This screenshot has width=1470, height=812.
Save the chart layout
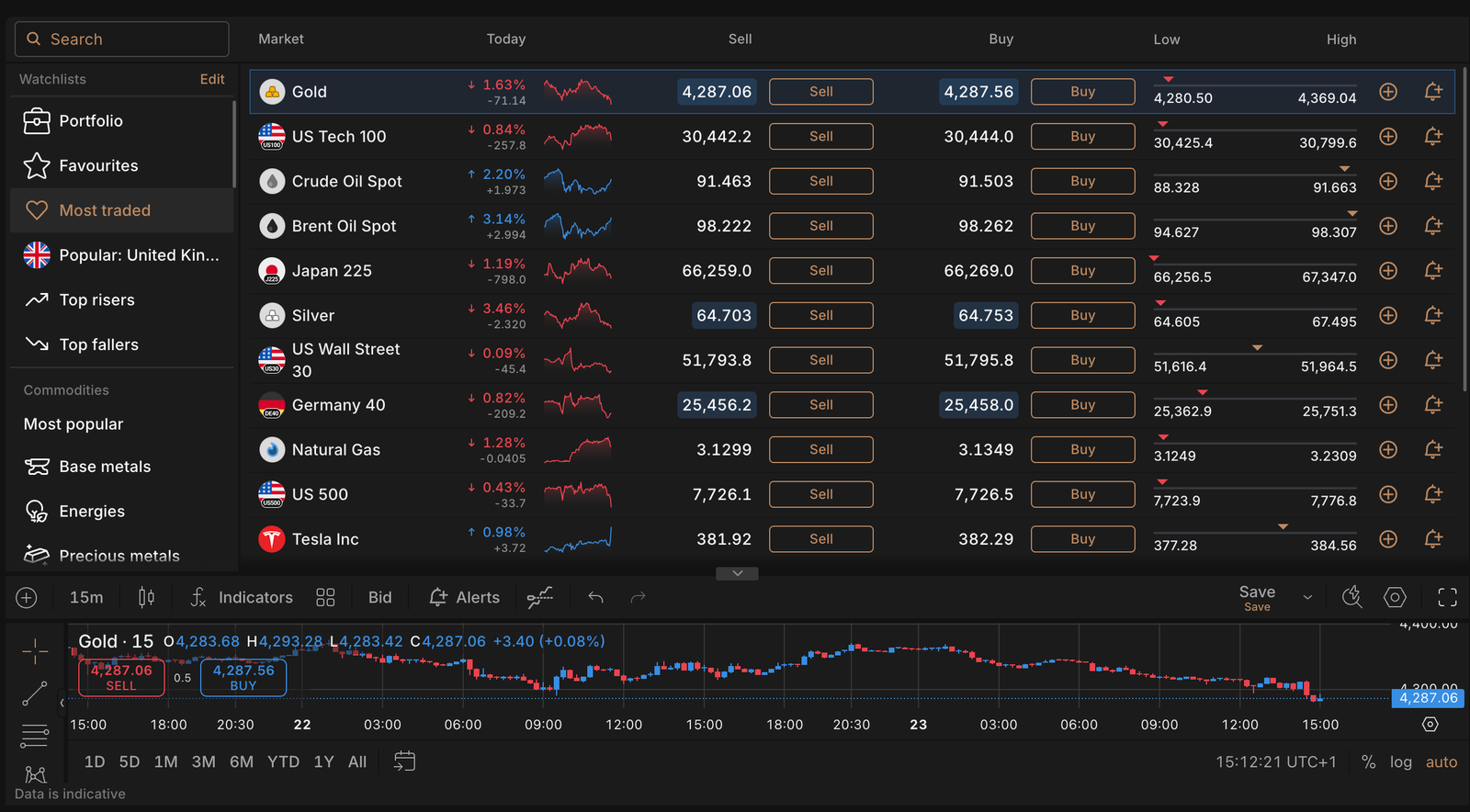click(x=1257, y=598)
